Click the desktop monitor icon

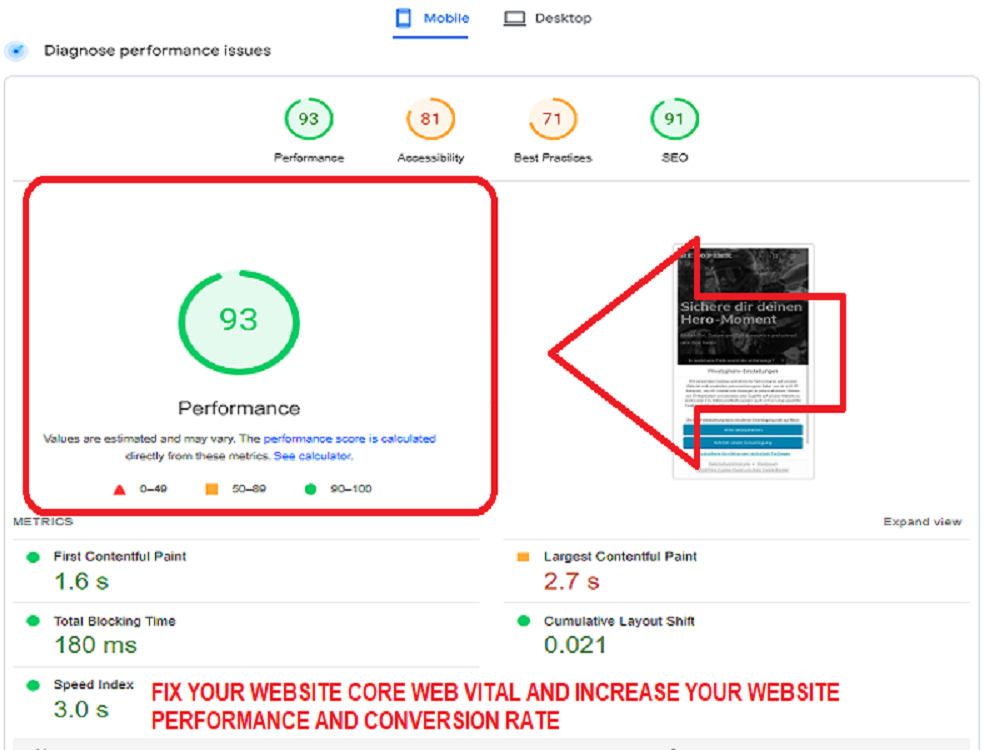tap(514, 18)
